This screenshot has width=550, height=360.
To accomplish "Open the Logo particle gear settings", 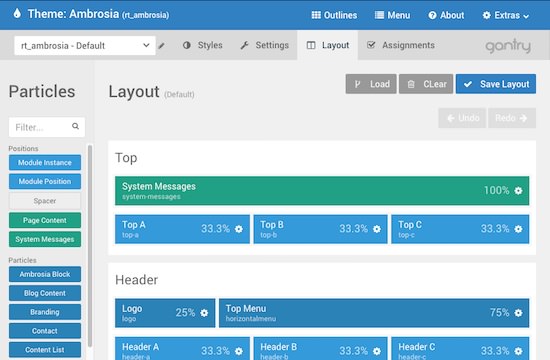I will (x=204, y=313).
